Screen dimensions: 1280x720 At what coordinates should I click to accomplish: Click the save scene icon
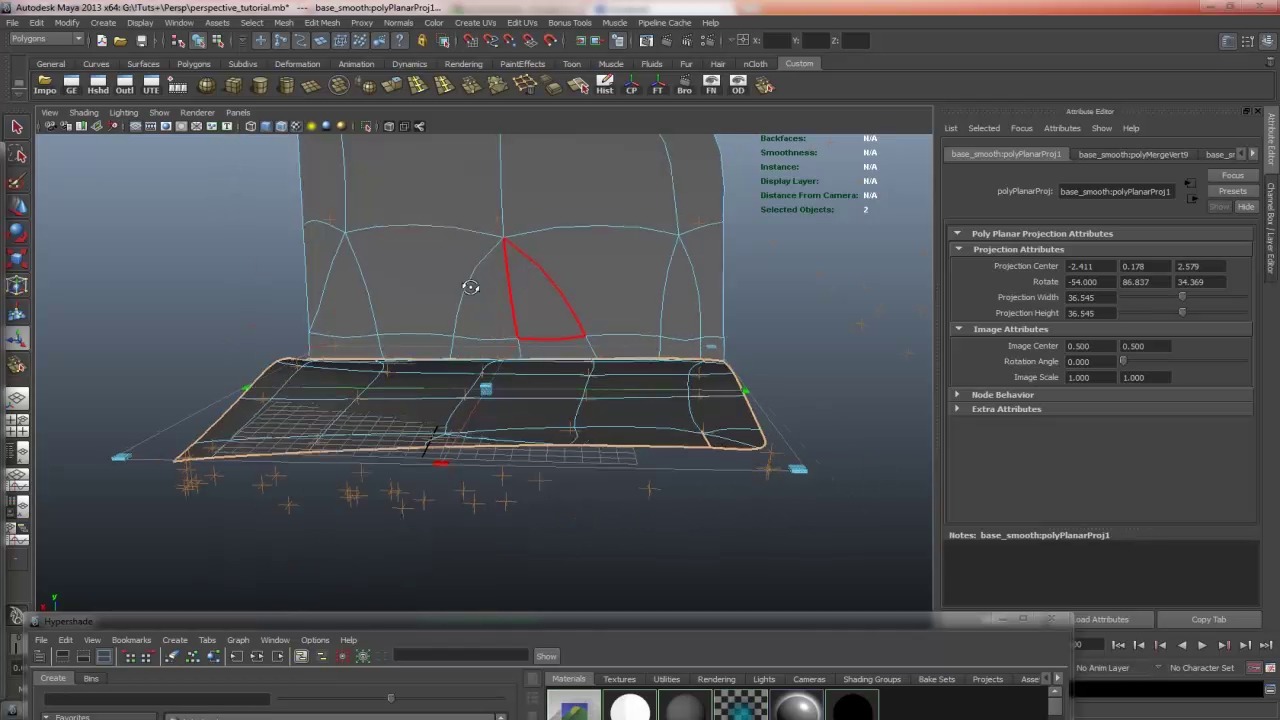(x=141, y=41)
